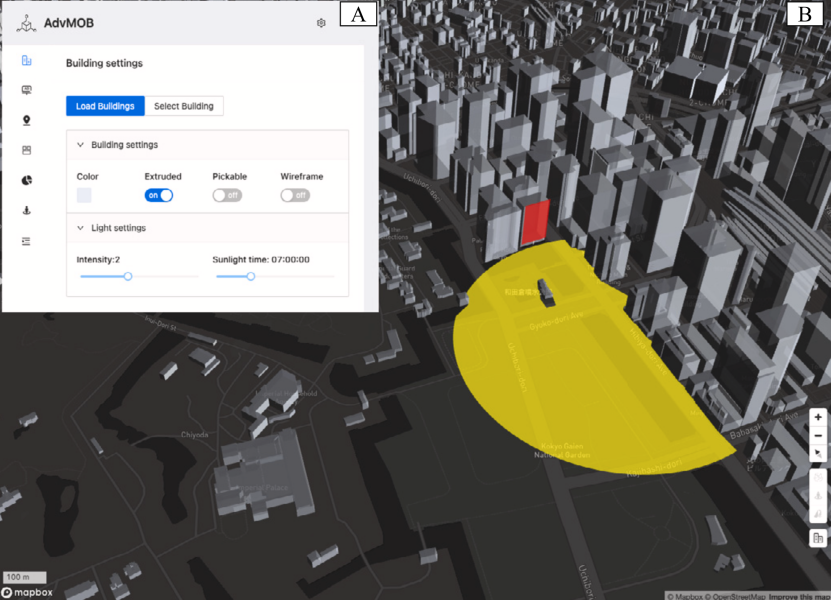The height and width of the screenshot is (600, 831).
Task: Click the Load Buildings button
Action: click(105, 106)
